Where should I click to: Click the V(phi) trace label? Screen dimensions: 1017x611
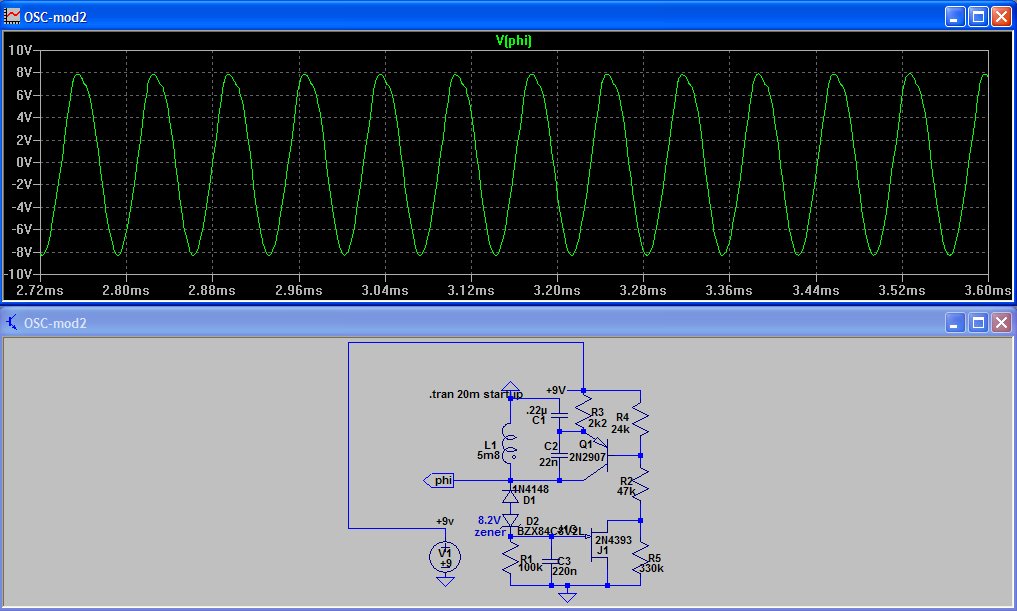[x=514, y=40]
